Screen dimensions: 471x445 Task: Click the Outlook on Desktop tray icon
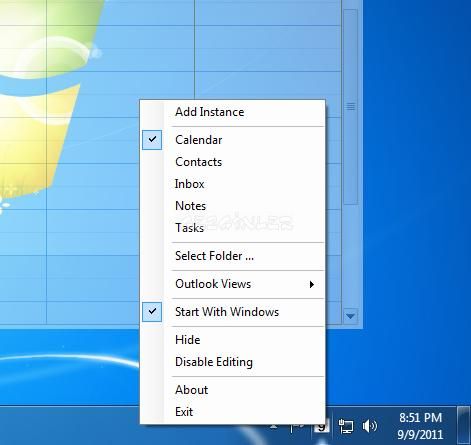click(321, 427)
